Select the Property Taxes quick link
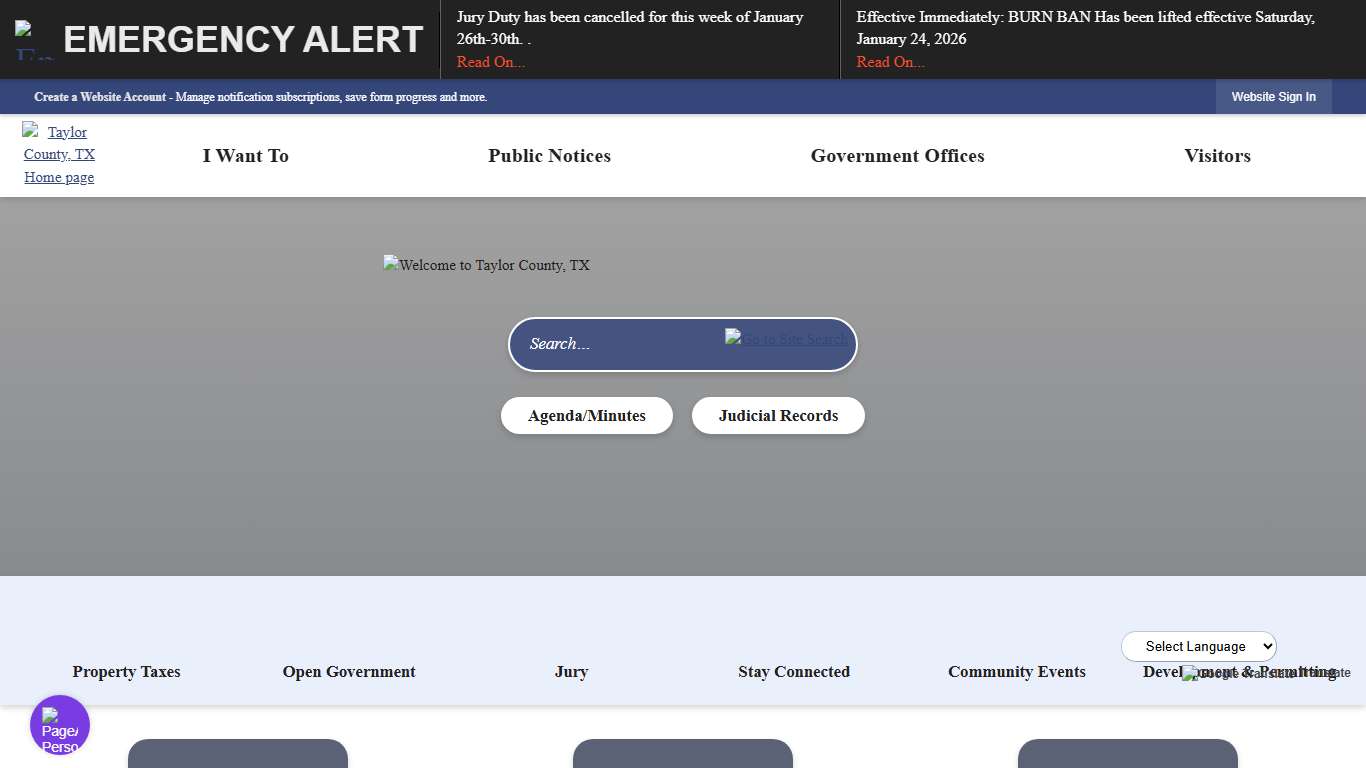Viewport: 1366px width, 768px height. (126, 672)
